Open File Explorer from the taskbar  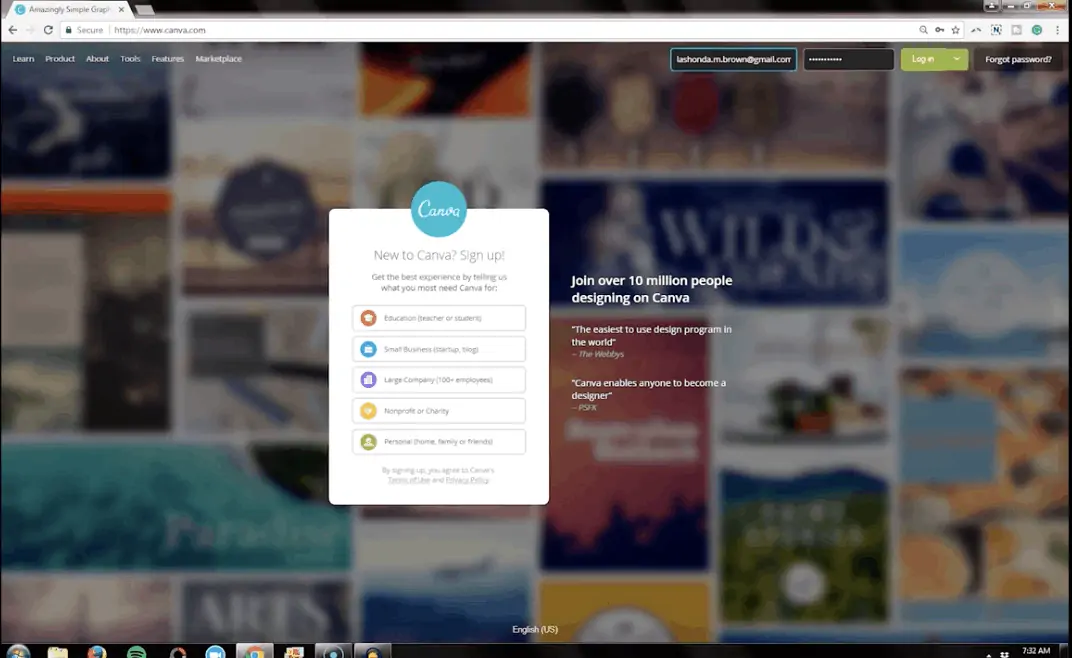pyautogui.click(x=58, y=652)
